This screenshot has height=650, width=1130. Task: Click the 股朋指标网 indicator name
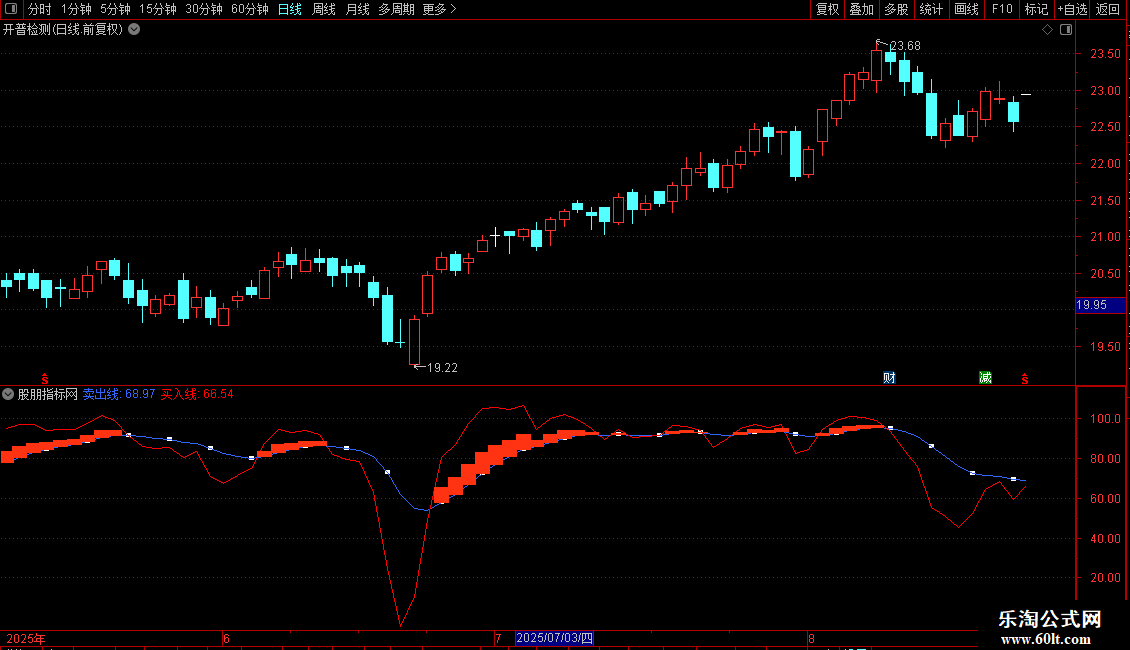pos(48,394)
